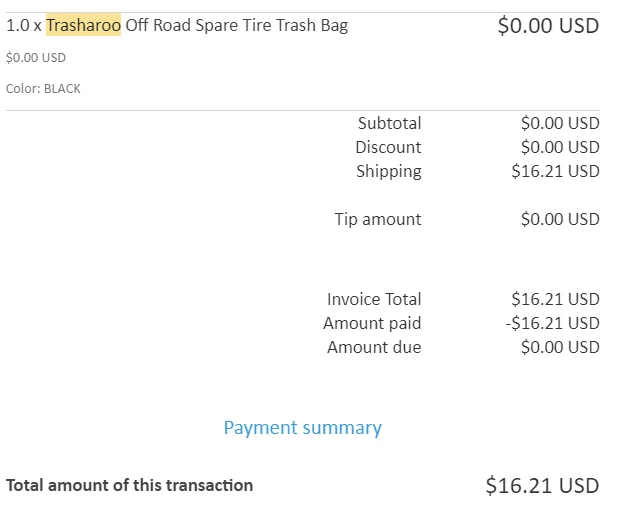Click the Shipping label
This screenshot has width=639, height=514.
(388, 171)
